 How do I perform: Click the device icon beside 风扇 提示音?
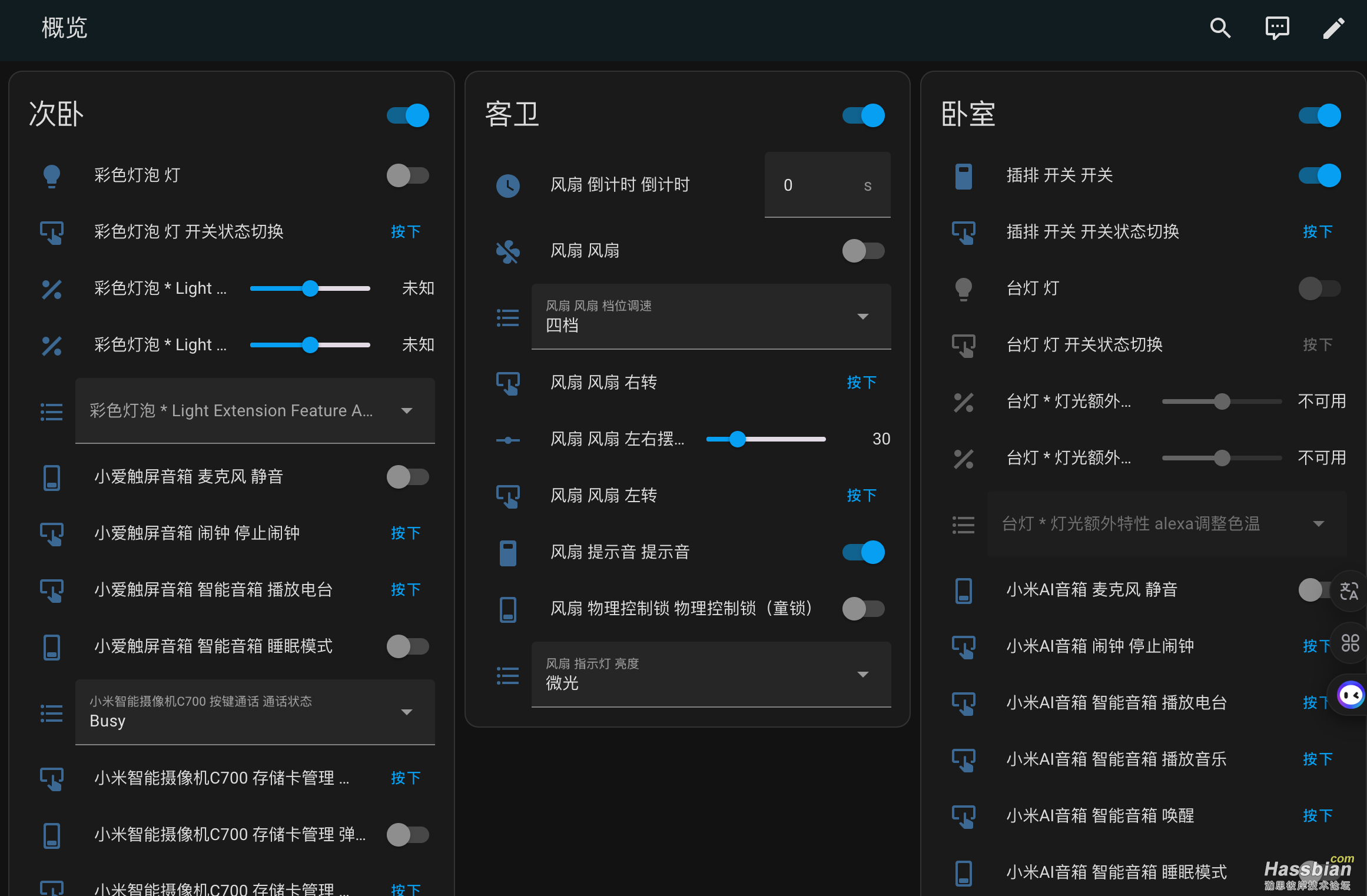click(x=507, y=552)
